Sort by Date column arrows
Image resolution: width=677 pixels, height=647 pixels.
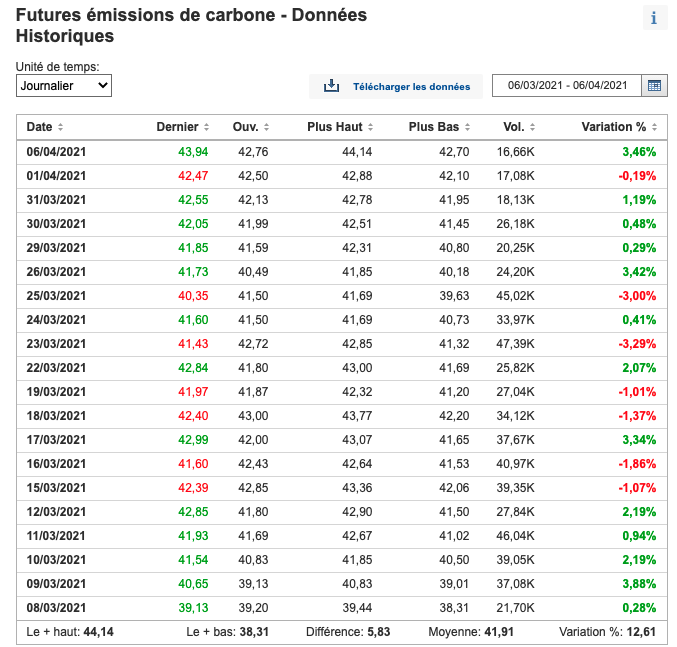(60, 127)
